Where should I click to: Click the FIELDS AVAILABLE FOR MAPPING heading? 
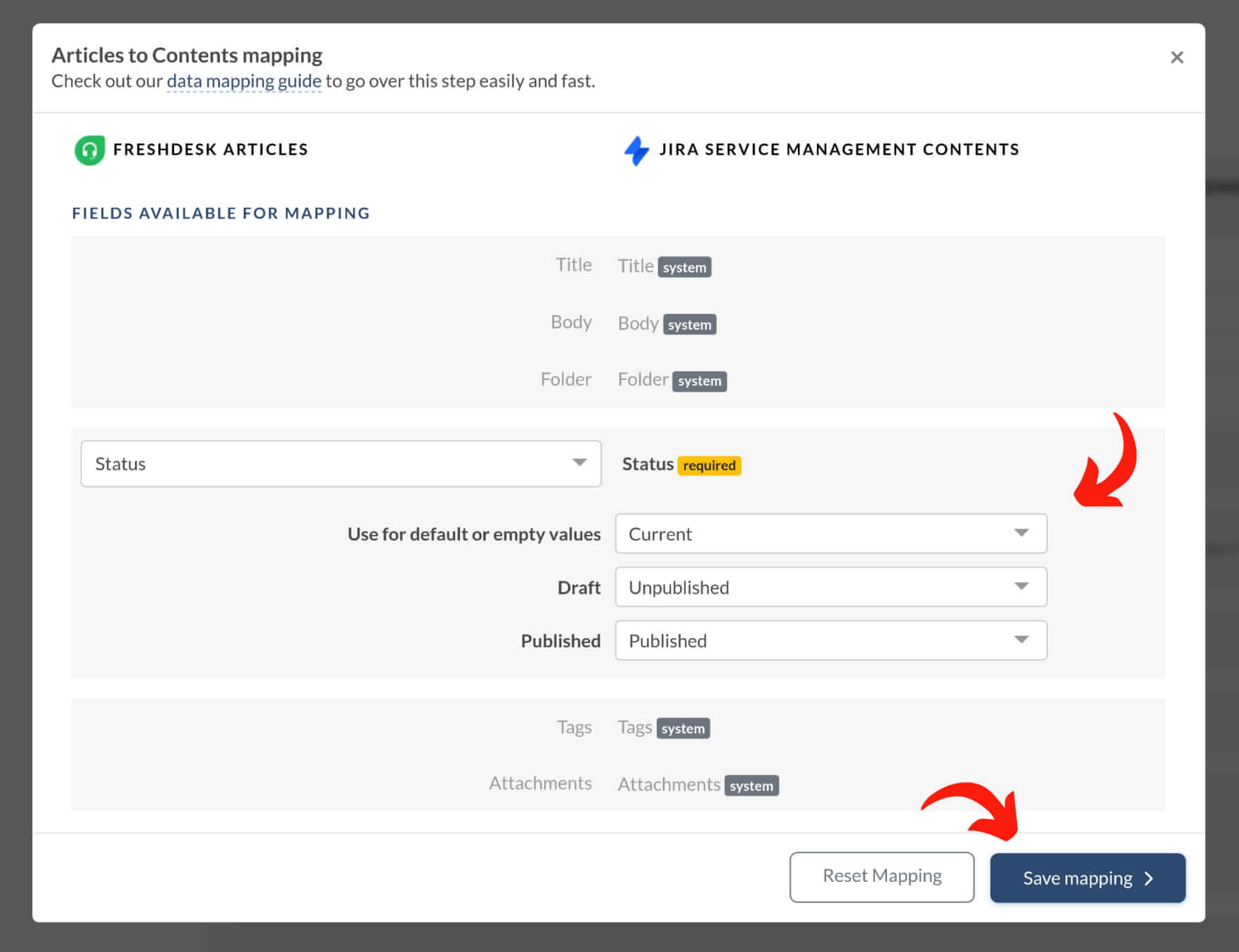click(221, 213)
